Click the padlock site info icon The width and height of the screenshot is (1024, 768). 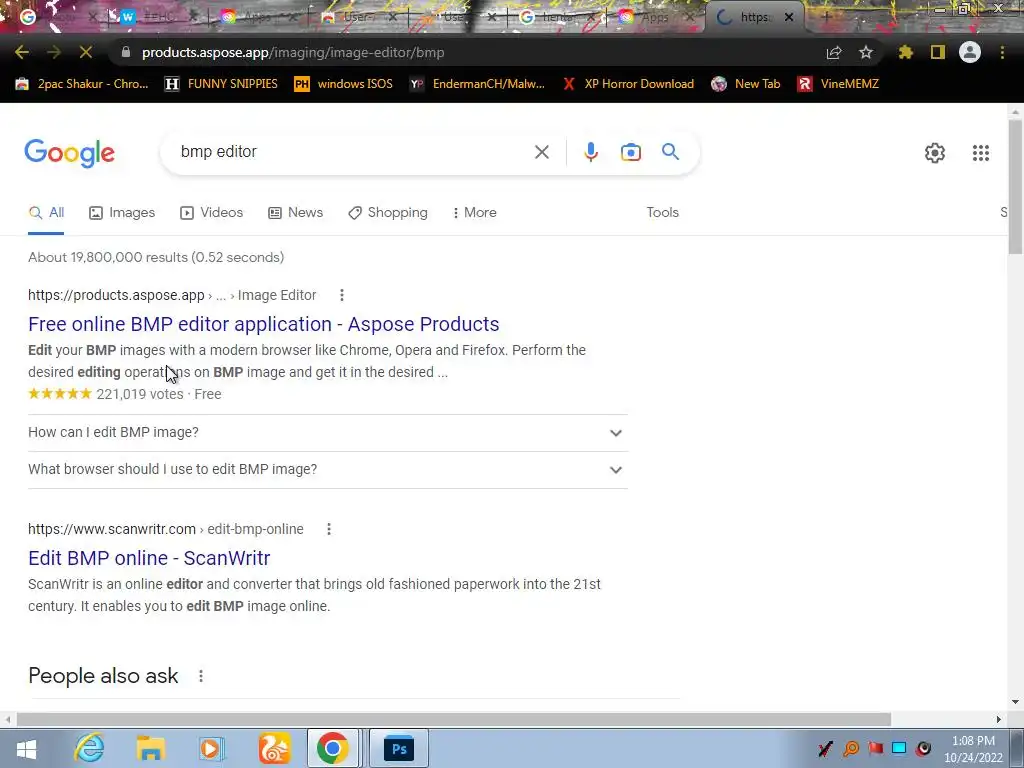[x=125, y=52]
